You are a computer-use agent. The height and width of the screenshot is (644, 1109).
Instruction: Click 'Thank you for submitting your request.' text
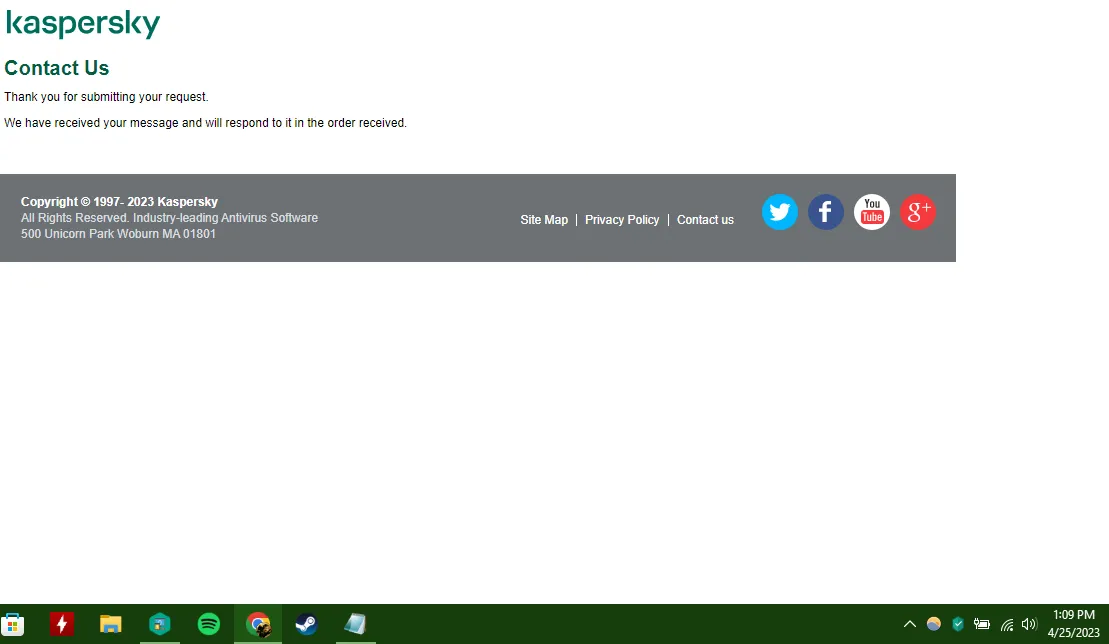tap(106, 97)
